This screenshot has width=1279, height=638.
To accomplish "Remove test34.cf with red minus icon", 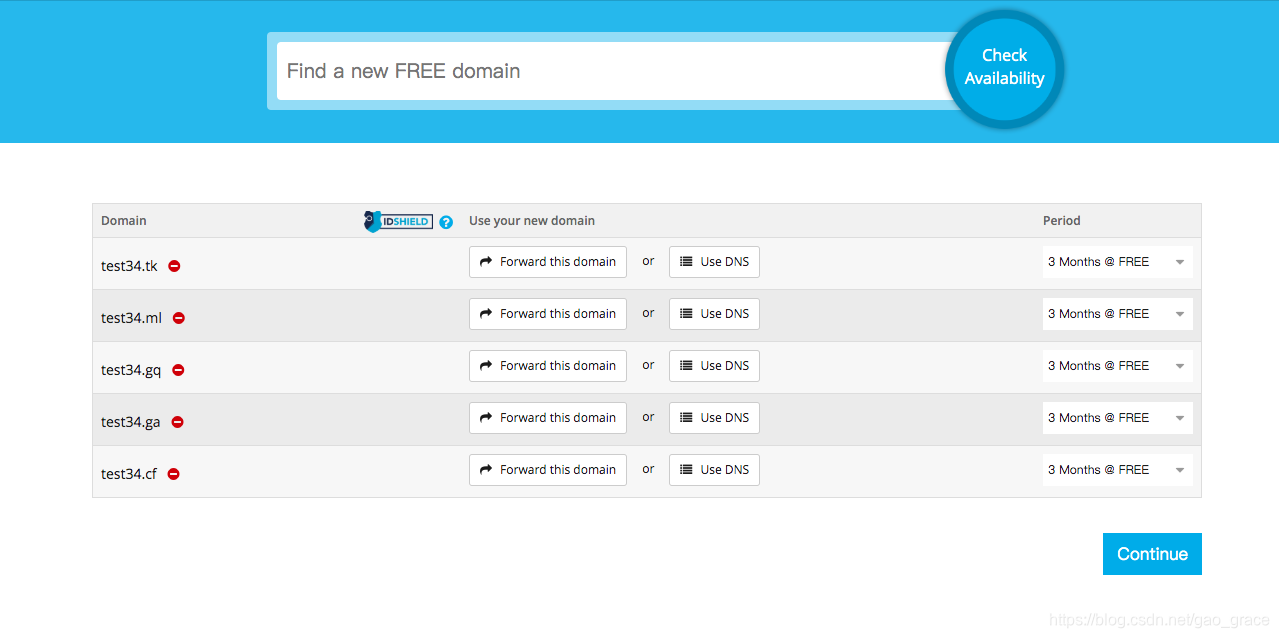I will click(x=173, y=474).
